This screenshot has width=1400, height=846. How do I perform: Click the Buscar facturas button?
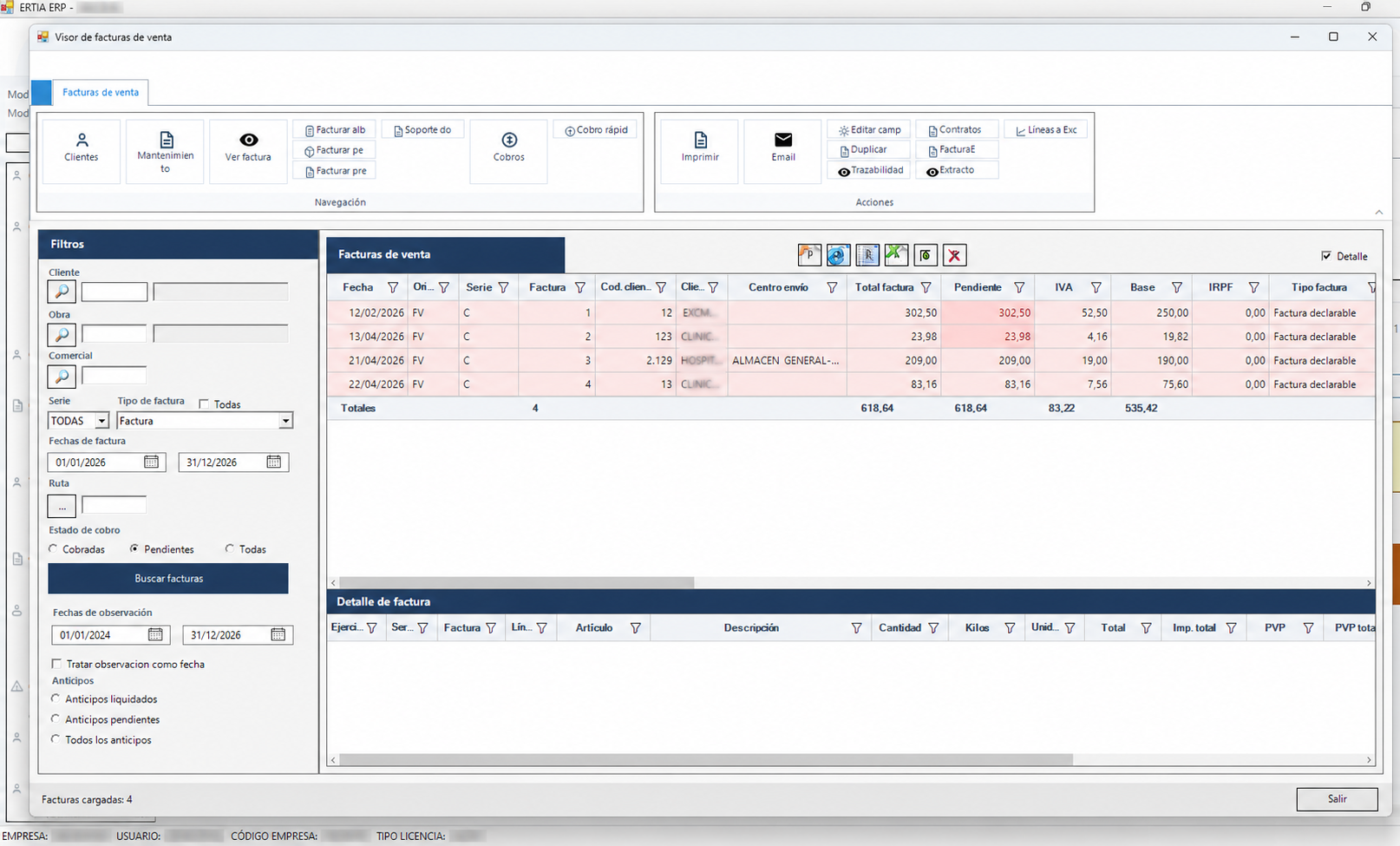(x=168, y=579)
